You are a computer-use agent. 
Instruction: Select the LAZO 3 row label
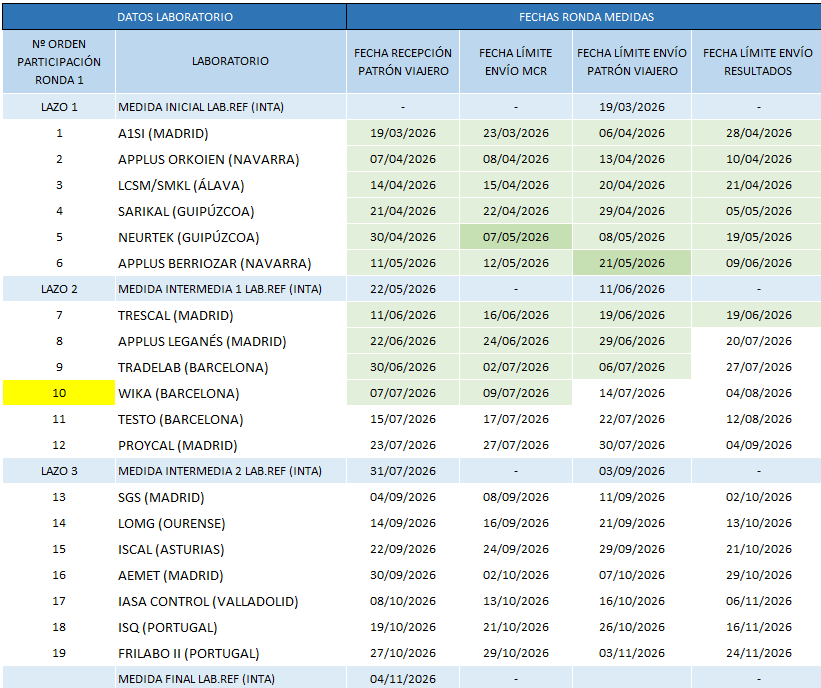point(59,471)
